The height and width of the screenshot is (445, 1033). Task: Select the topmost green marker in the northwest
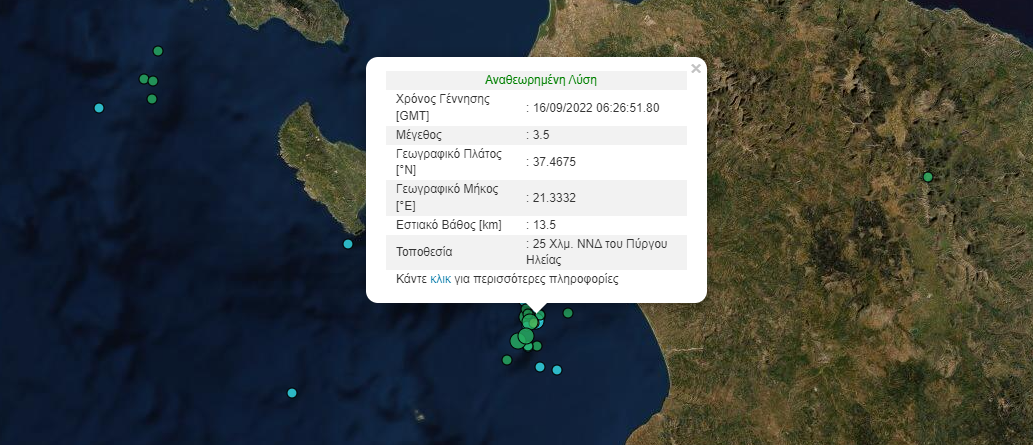pyautogui.click(x=157, y=51)
